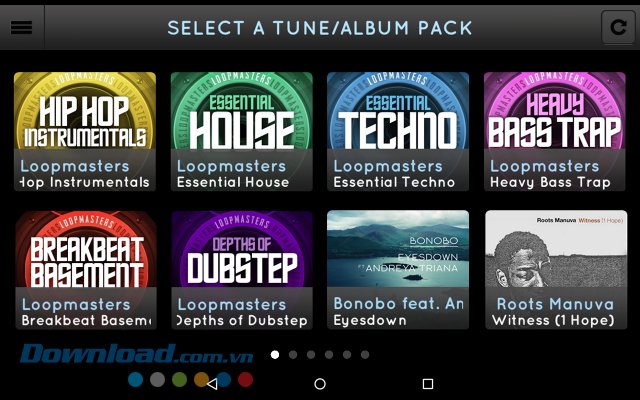Tap the Android recent apps square
Image resolution: width=640 pixels, height=400 pixels.
(428, 384)
